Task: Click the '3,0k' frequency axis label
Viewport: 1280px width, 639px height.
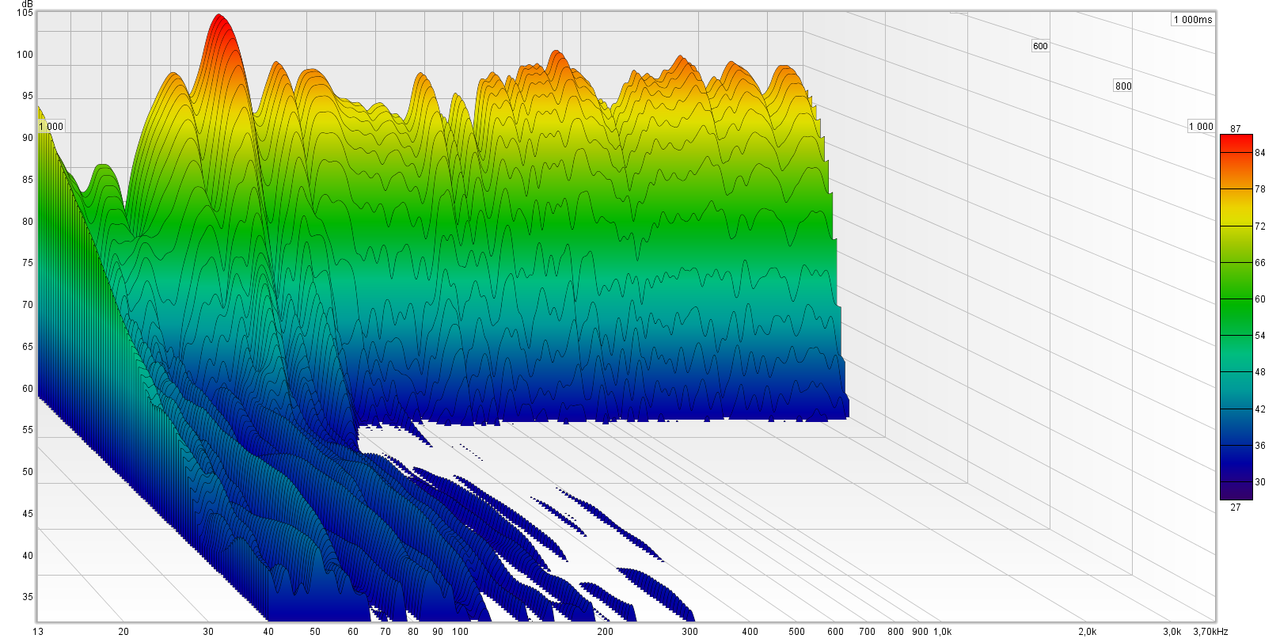Action: pos(1171,631)
